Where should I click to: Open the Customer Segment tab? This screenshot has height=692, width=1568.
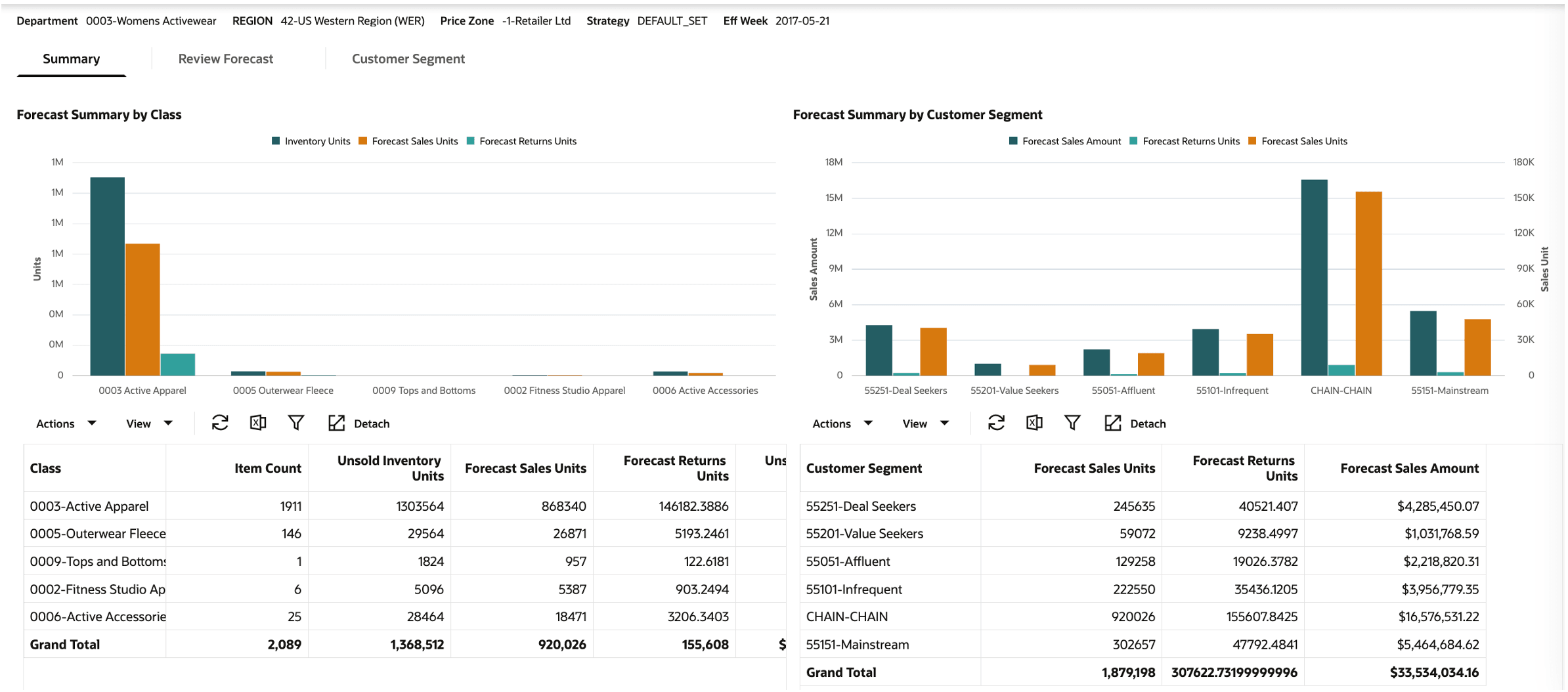pyautogui.click(x=408, y=59)
